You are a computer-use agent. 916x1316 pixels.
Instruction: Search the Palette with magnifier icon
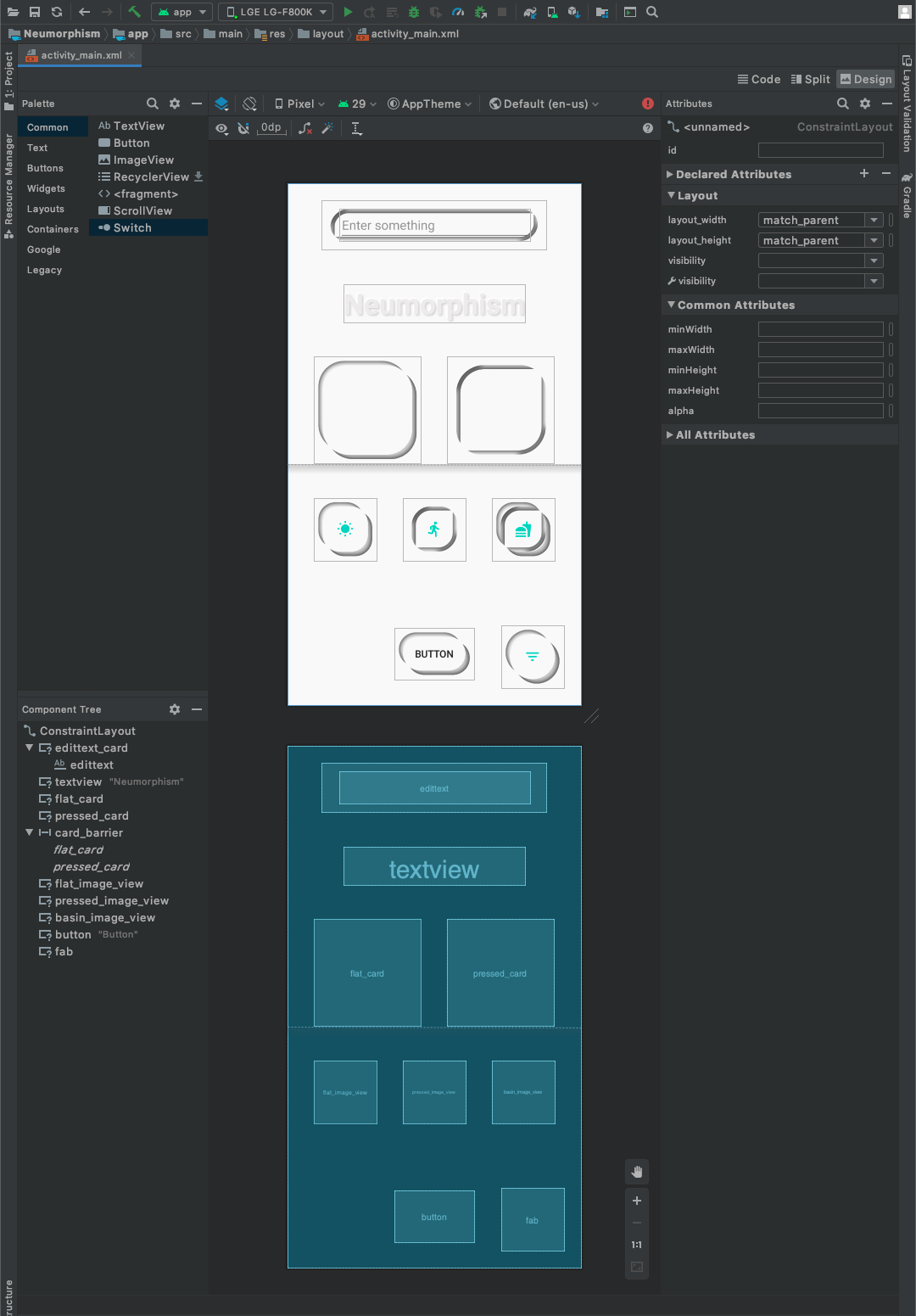pos(153,104)
